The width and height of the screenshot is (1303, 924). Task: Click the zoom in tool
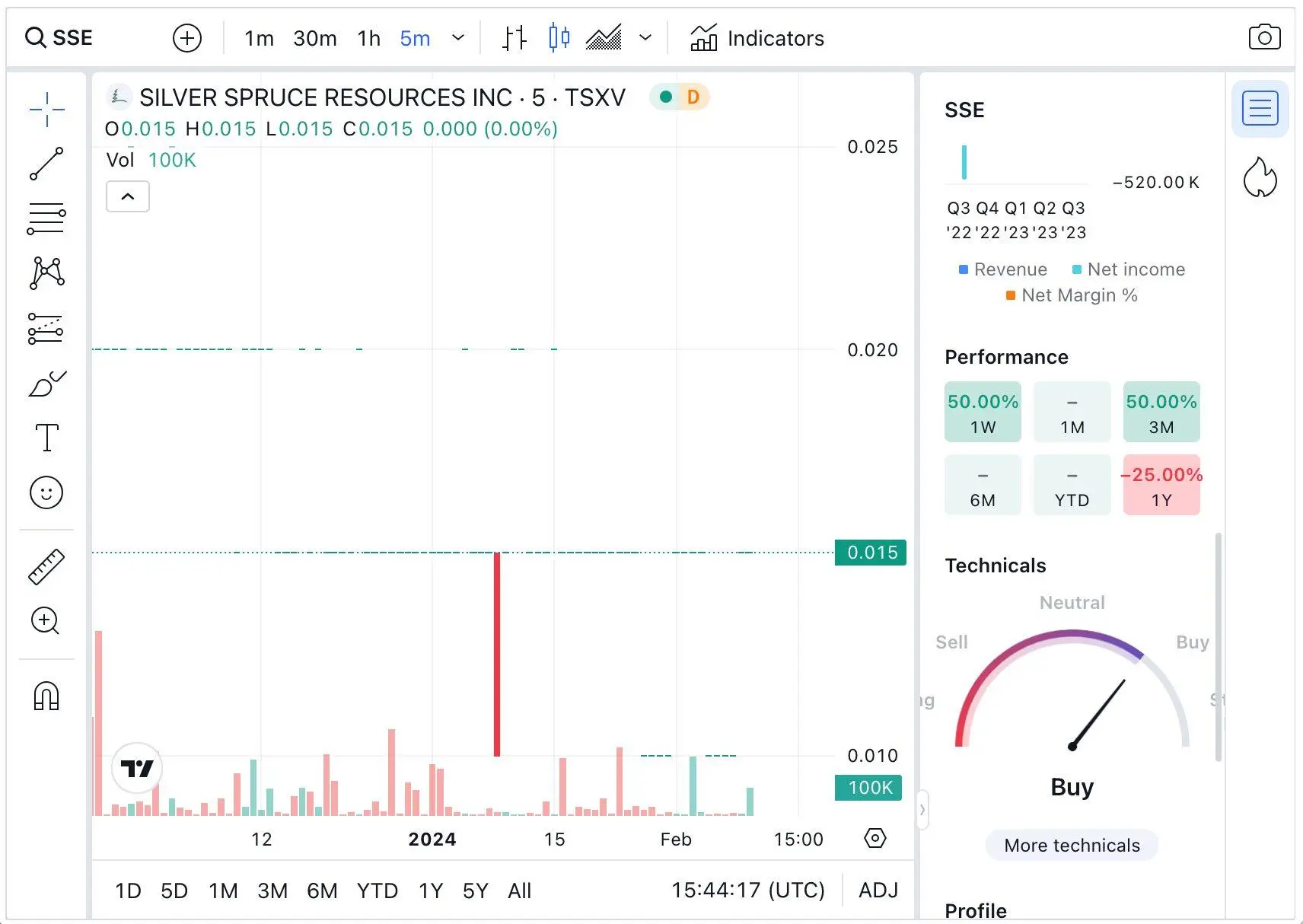(45, 621)
